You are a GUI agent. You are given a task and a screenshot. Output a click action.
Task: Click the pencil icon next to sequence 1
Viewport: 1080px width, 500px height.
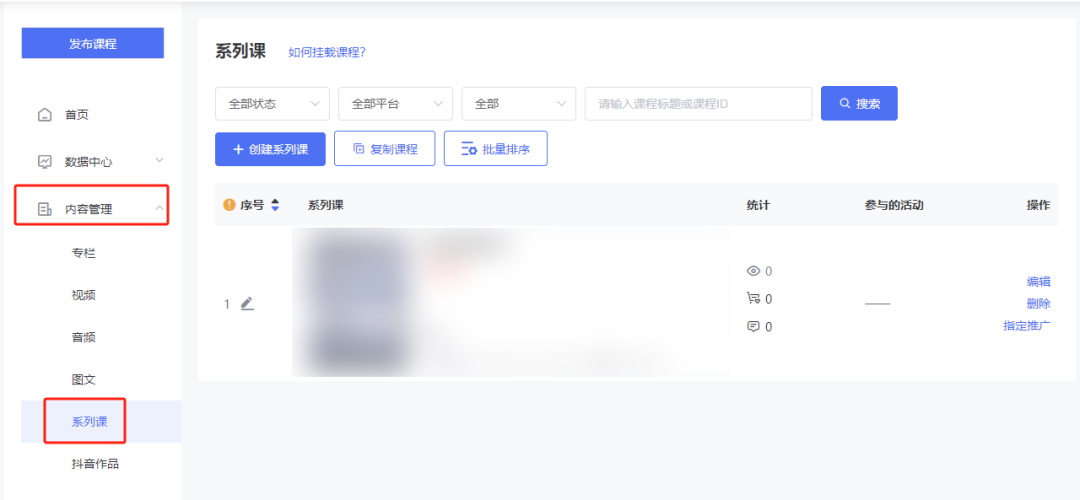click(x=247, y=303)
